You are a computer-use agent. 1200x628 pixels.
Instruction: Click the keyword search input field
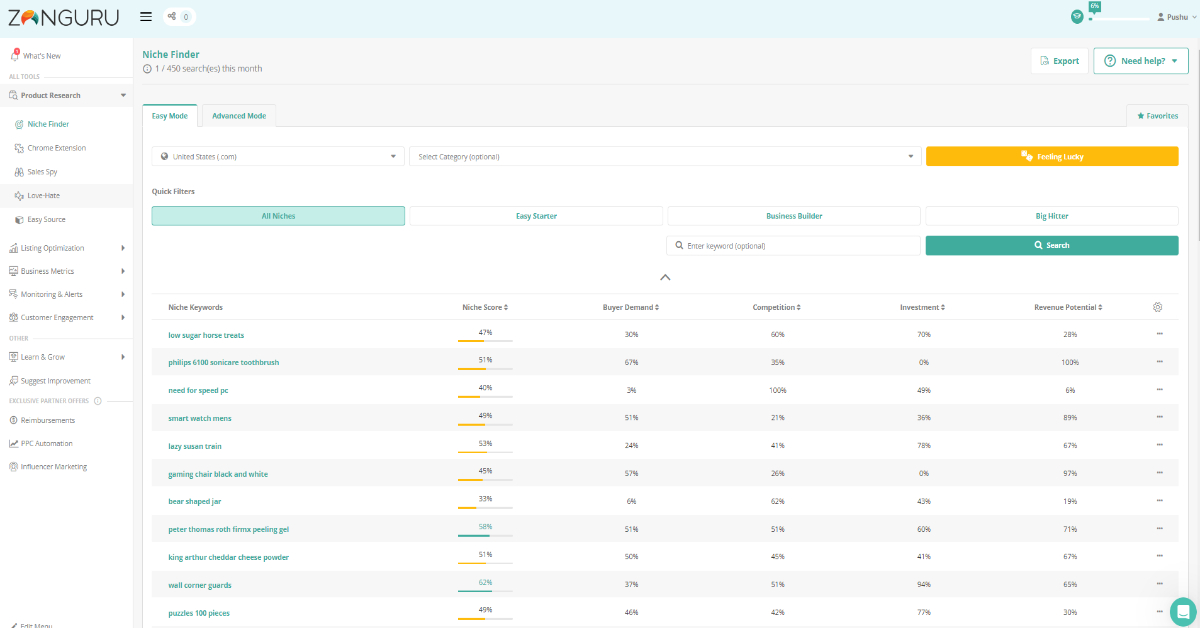pyautogui.click(x=793, y=245)
